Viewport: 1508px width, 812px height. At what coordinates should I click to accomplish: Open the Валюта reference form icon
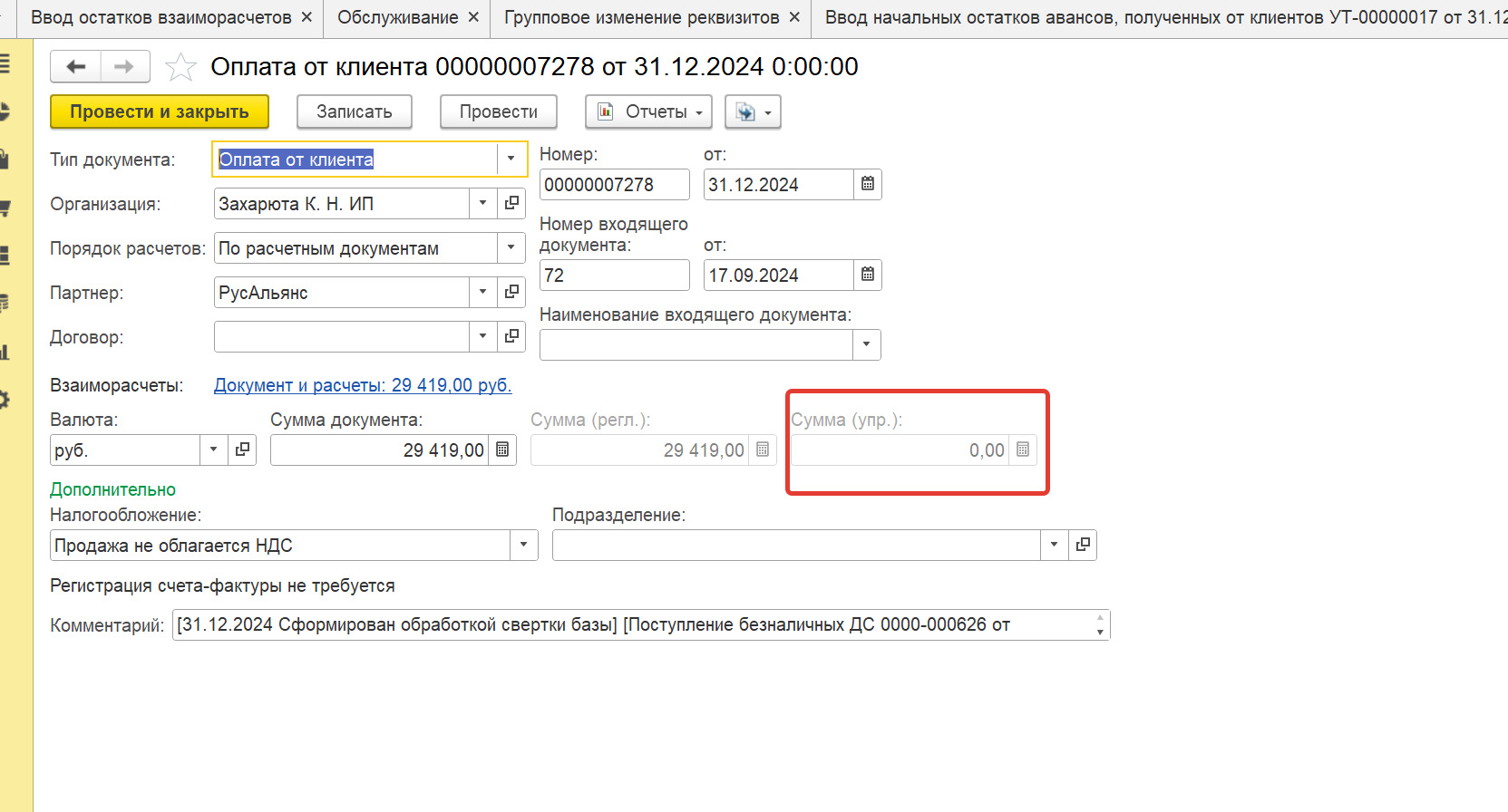[x=242, y=449]
